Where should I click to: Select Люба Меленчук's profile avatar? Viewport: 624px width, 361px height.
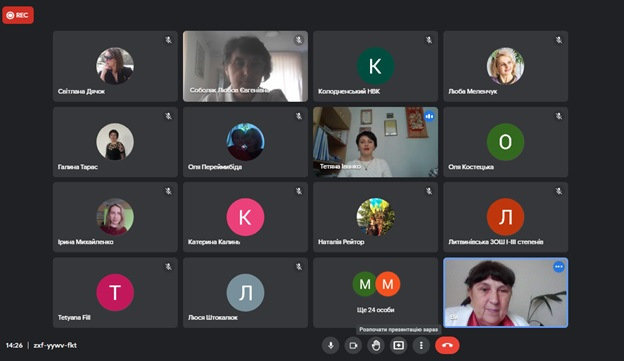(x=505, y=66)
